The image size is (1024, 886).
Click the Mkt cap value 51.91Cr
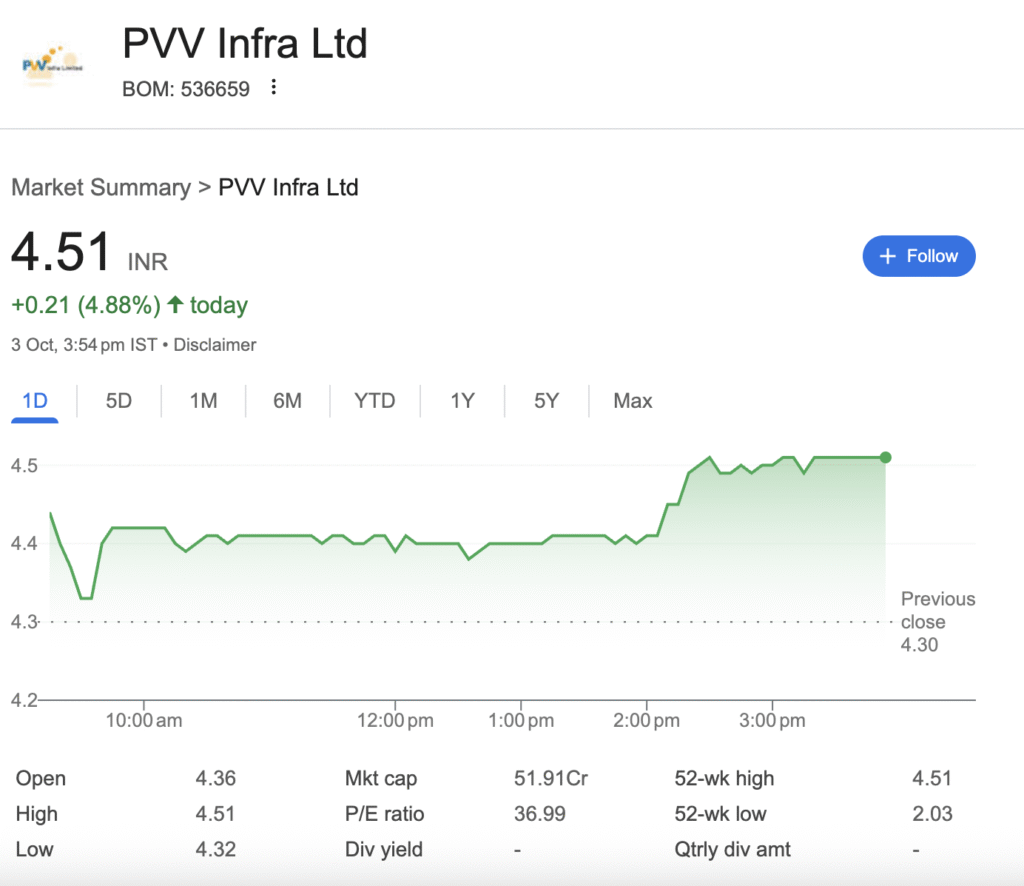550,778
